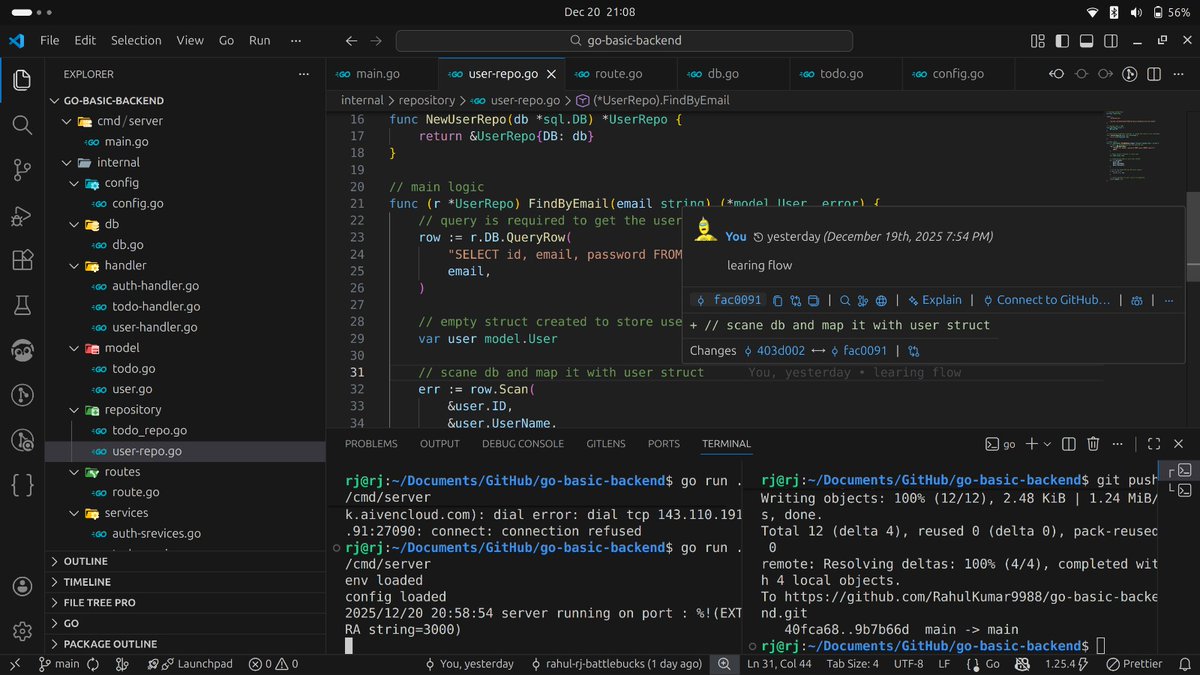This screenshot has height=675, width=1200.
Task: Add a new terminal with plus
Action: pos(1032,444)
